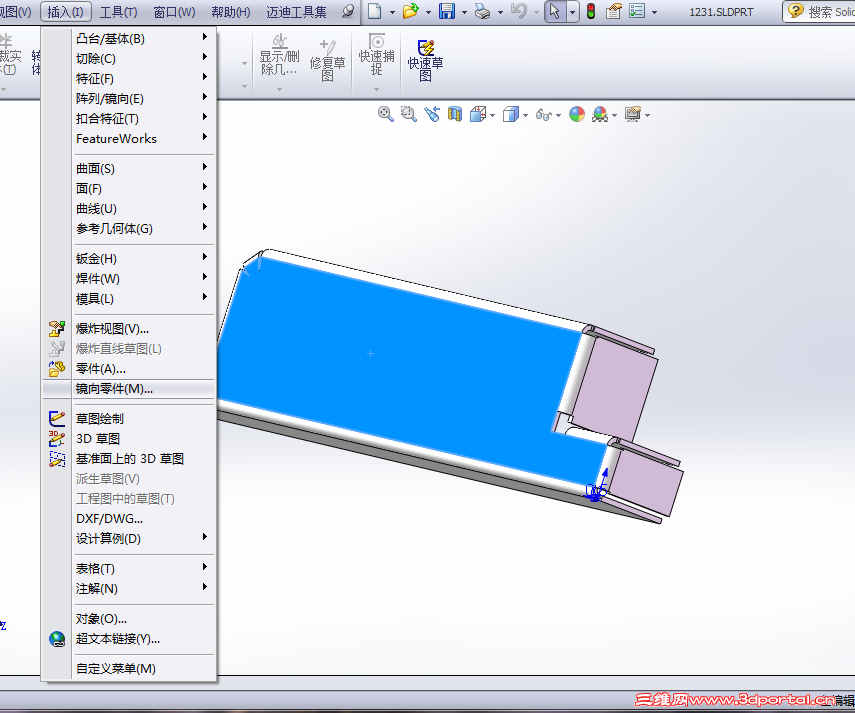The image size is (855, 713).
Task: Open the 插入(I) menu
Action: point(65,11)
